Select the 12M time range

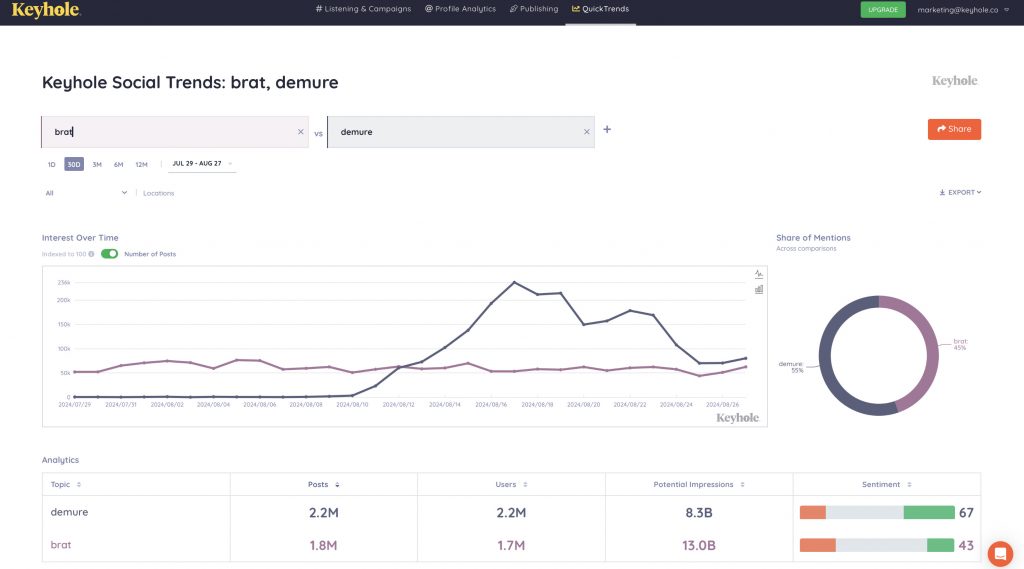141,165
